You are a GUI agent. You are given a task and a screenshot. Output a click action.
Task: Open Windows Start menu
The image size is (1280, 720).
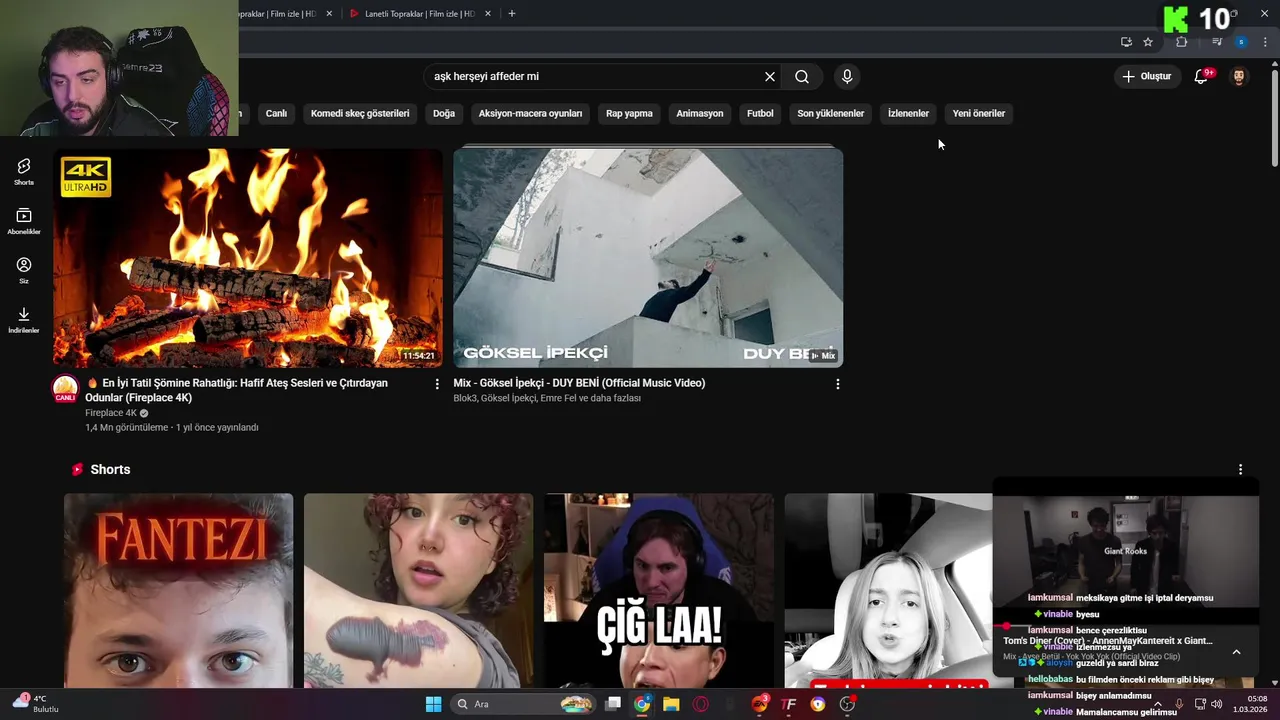434,704
